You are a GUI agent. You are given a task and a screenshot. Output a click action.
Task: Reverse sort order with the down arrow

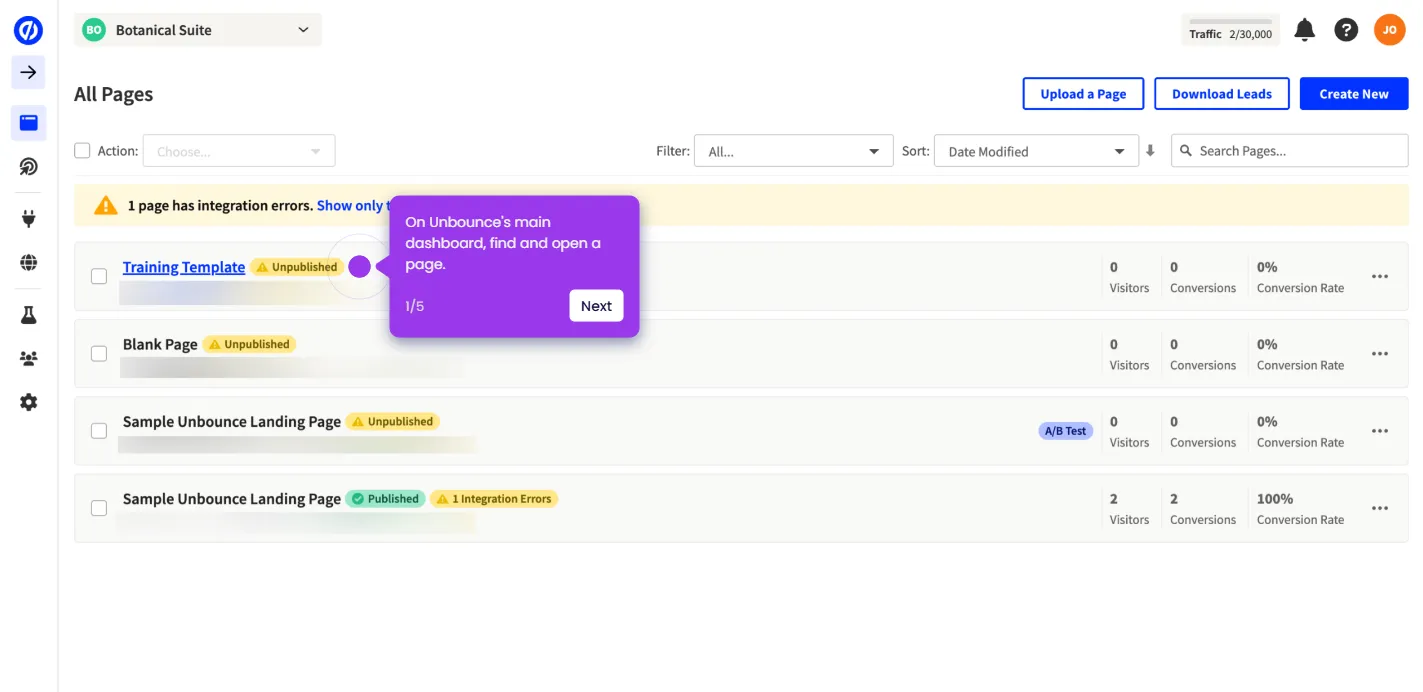[x=1150, y=151]
